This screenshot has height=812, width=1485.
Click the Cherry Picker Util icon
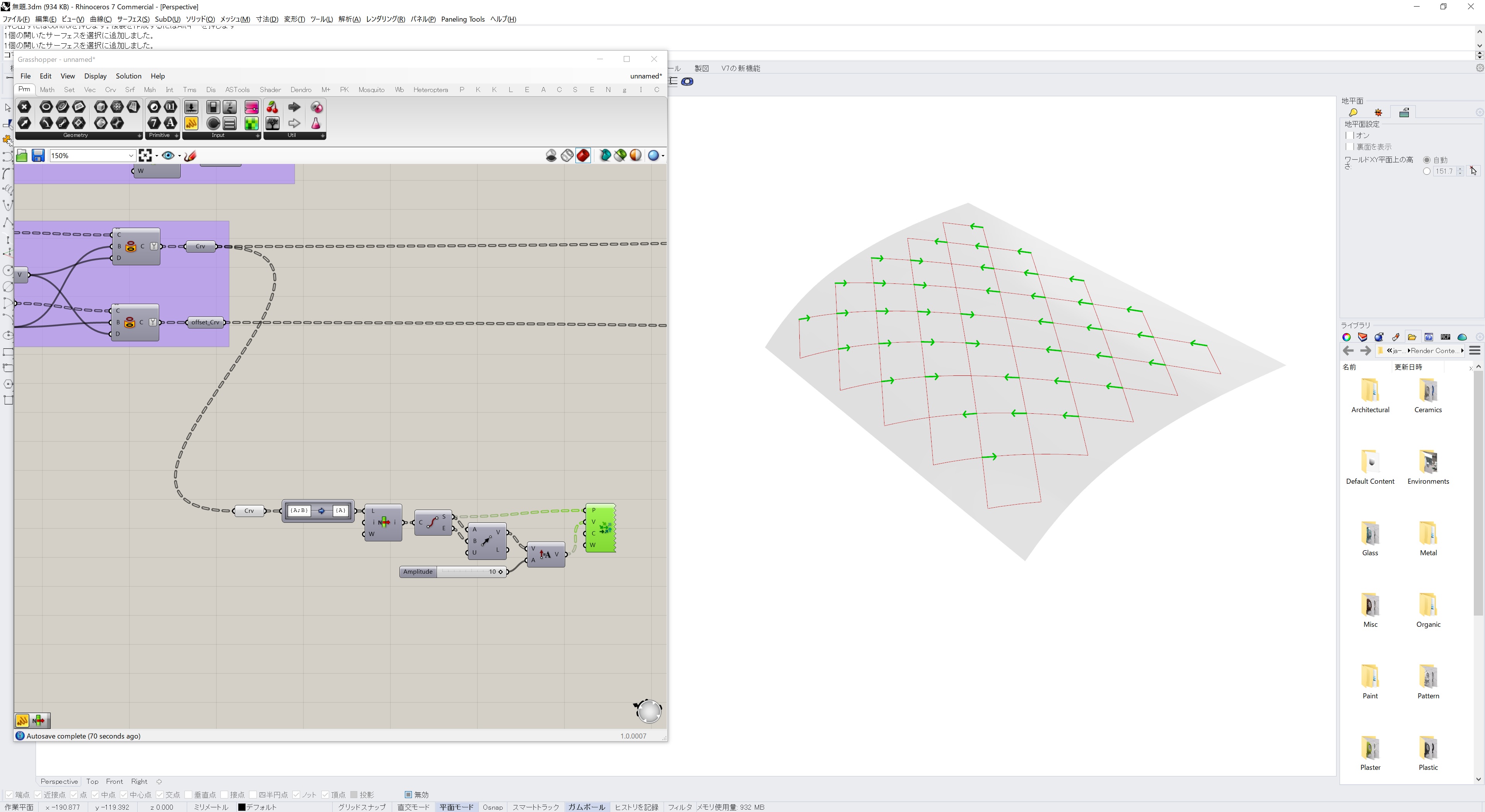point(272,108)
